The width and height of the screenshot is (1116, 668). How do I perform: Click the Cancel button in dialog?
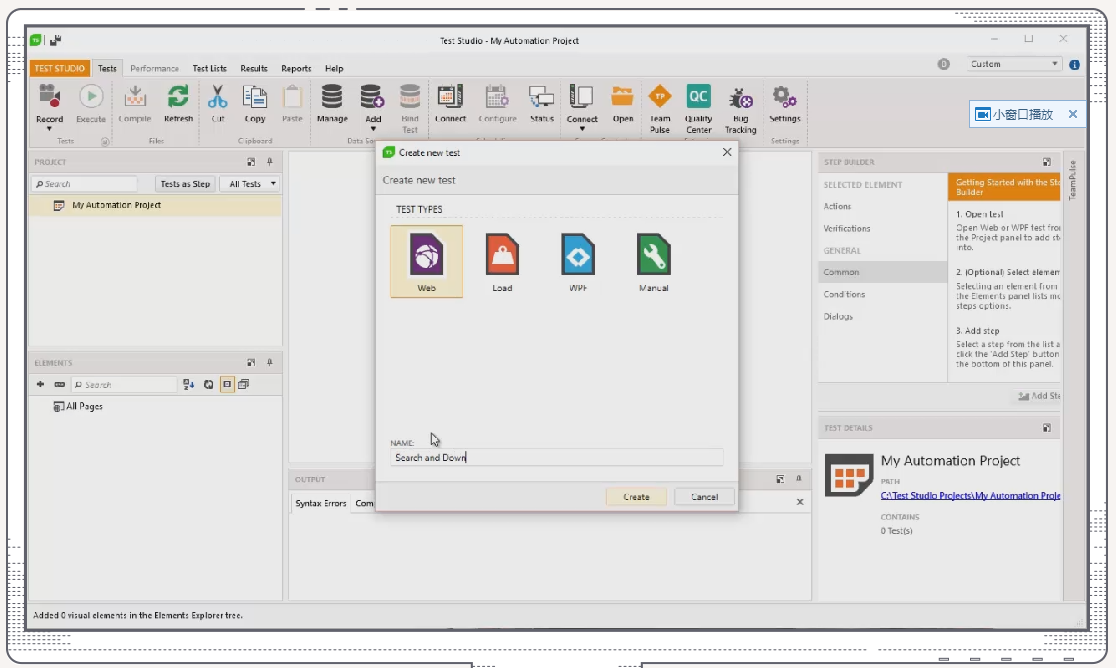[704, 497]
